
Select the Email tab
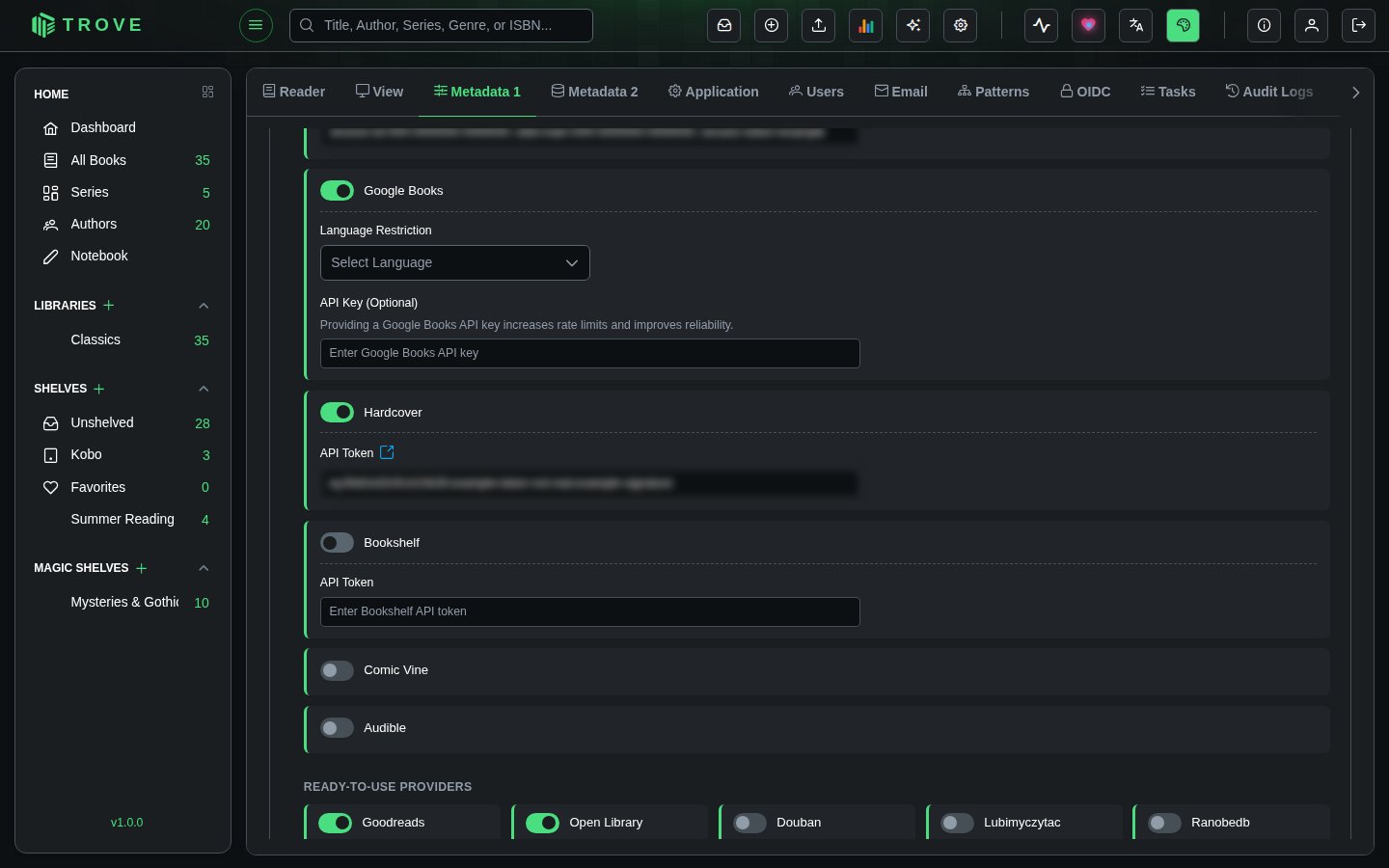(x=901, y=92)
